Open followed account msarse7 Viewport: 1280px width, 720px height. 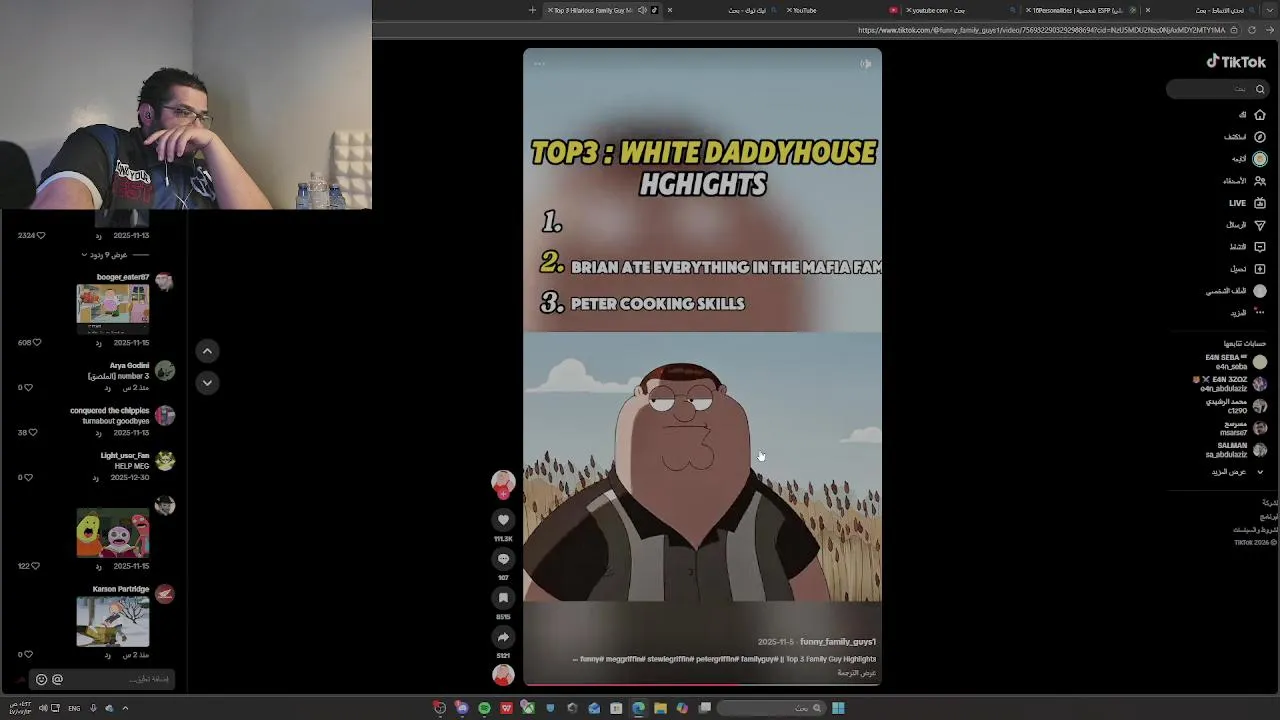click(1242, 428)
